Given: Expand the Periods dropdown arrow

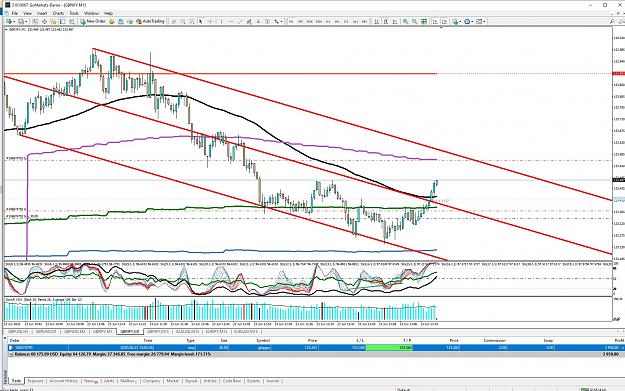Looking at the screenshot, I should (x=473, y=22).
